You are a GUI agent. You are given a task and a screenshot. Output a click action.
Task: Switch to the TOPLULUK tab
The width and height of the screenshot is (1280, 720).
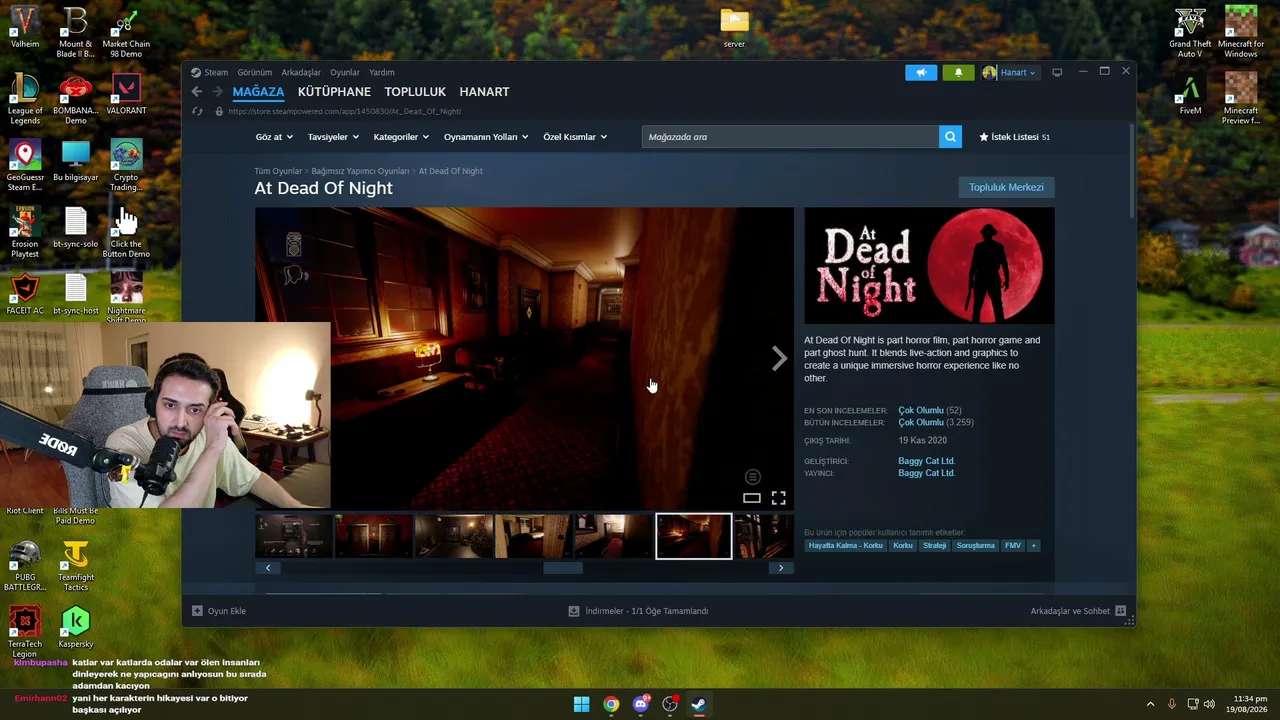pos(415,92)
